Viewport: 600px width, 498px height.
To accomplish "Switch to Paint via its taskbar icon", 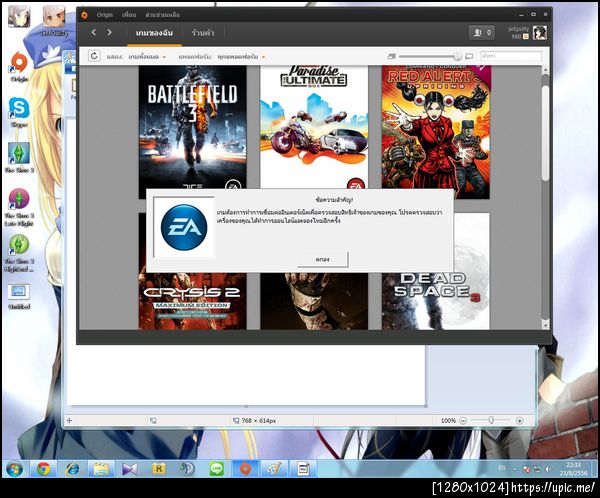I will (274, 469).
